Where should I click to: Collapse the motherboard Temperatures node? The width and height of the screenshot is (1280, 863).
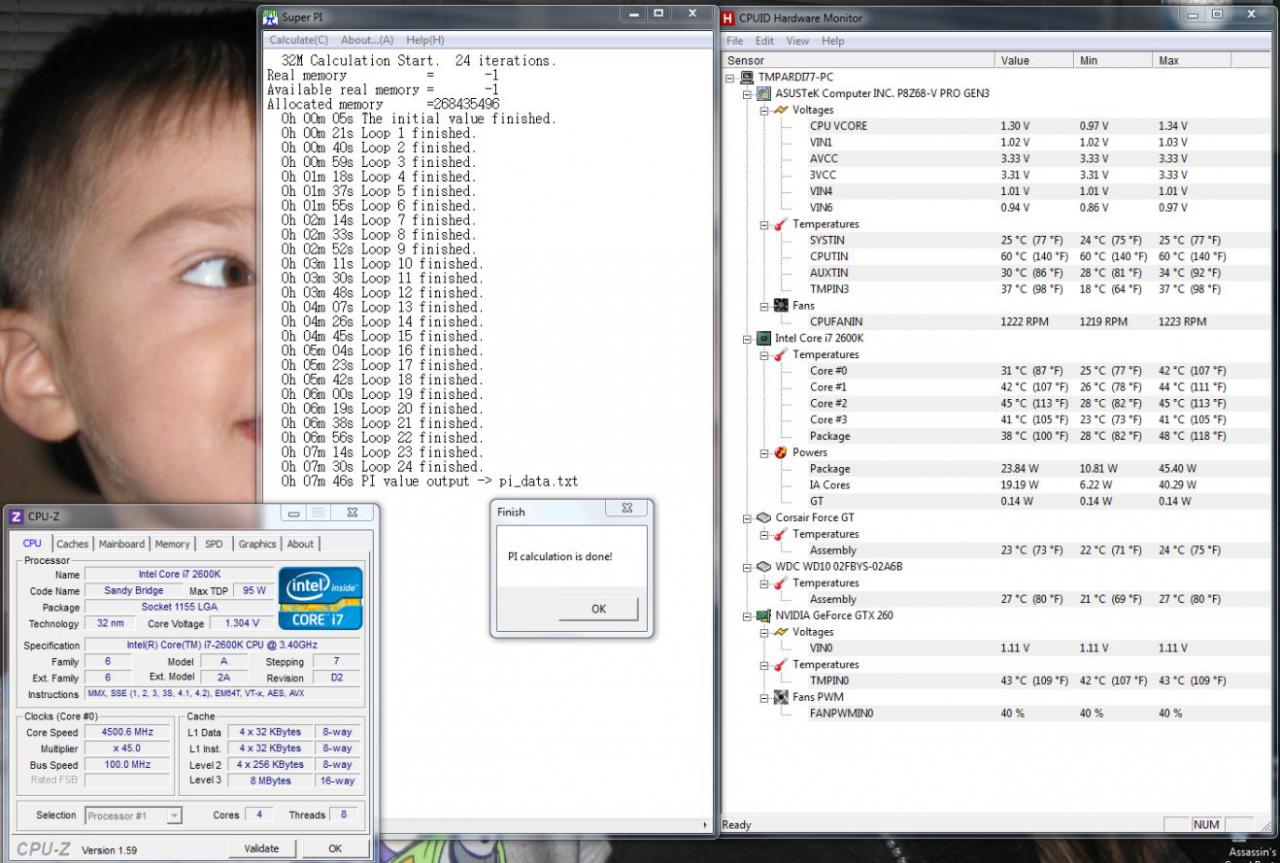pos(764,224)
